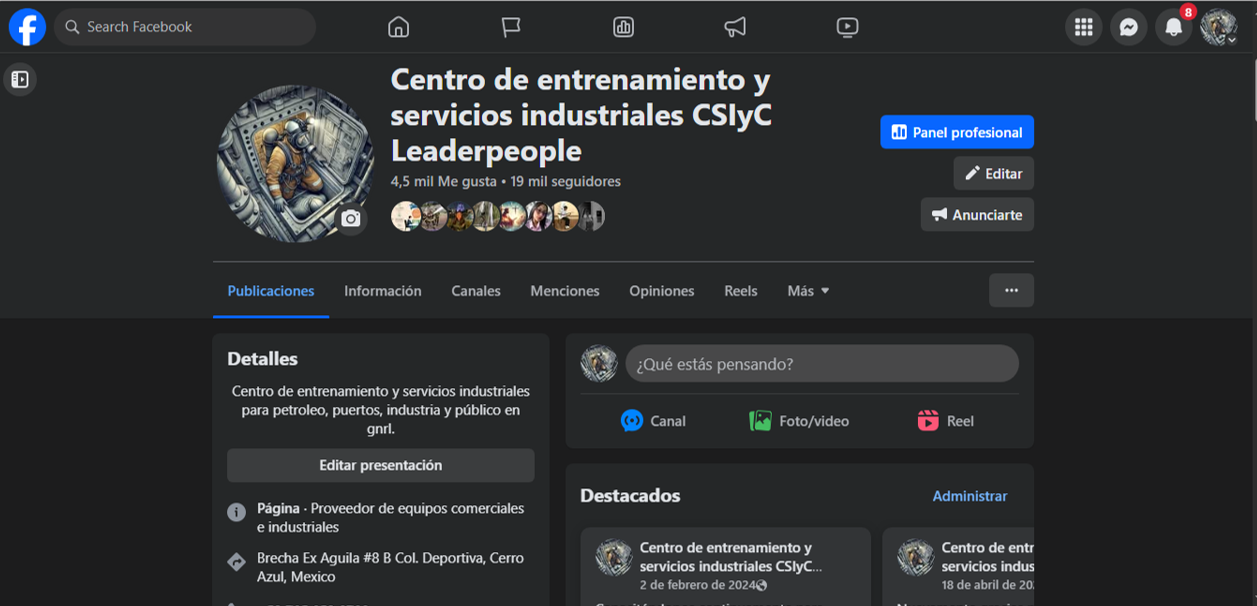Switch to the Información tab
1257x606 pixels.
(383, 291)
